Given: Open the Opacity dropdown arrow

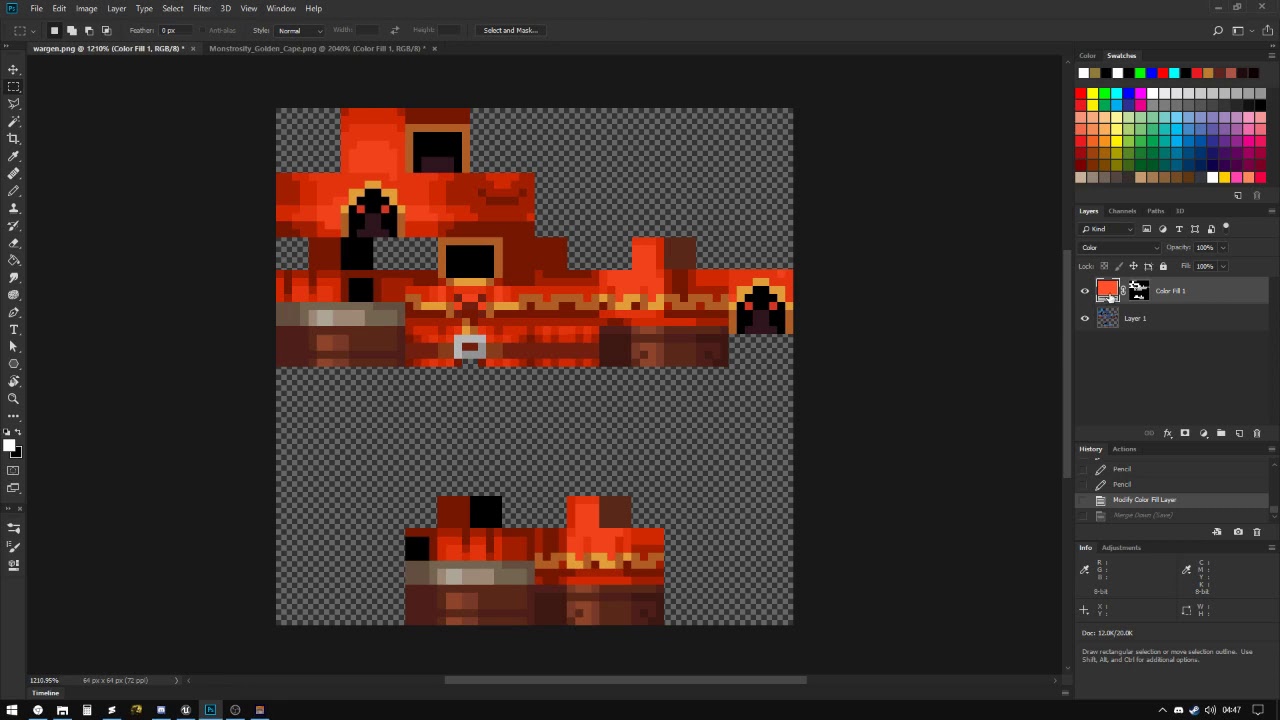Looking at the screenshot, I should [x=1223, y=248].
